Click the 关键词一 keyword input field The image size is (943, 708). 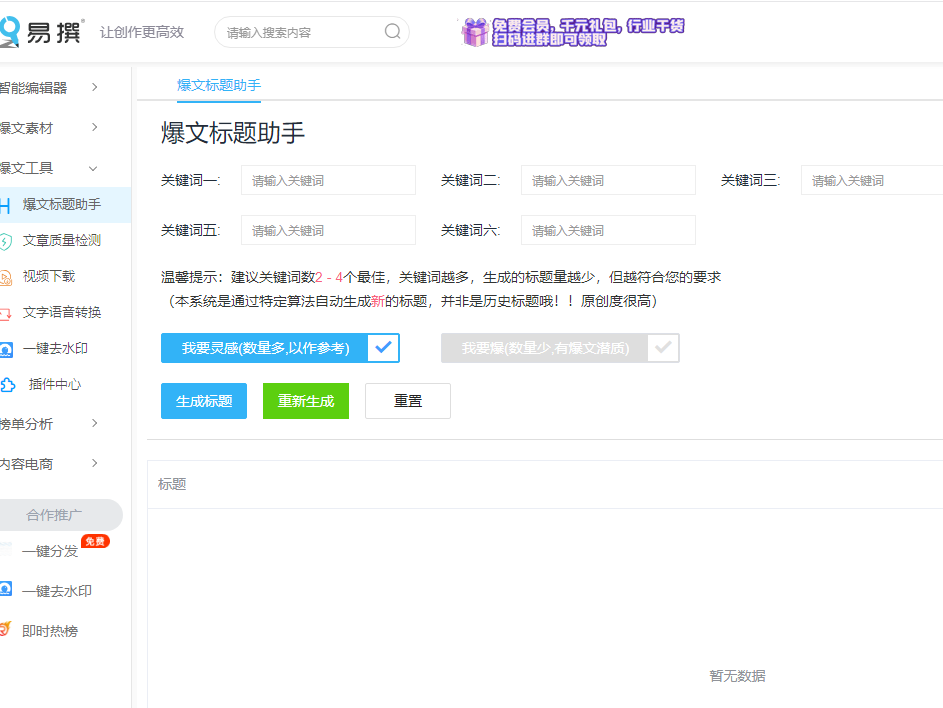(x=327, y=180)
